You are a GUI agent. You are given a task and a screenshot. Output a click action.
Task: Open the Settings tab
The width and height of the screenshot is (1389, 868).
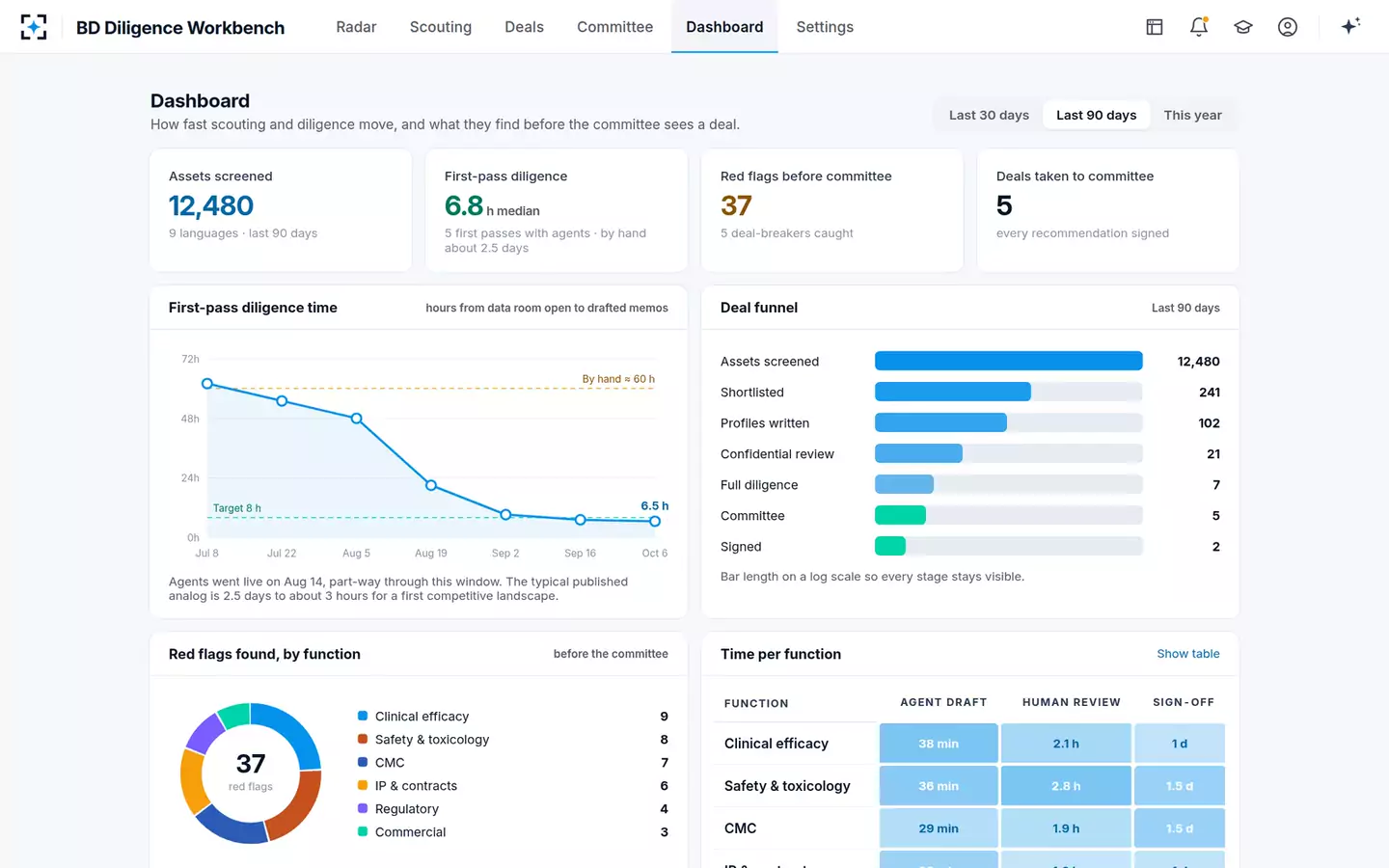click(825, 27)
